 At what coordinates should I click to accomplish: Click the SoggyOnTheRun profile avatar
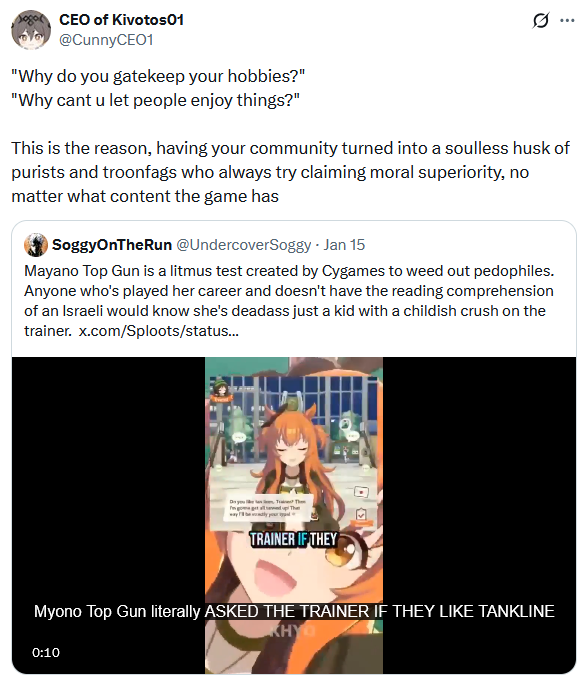[36, 245]
